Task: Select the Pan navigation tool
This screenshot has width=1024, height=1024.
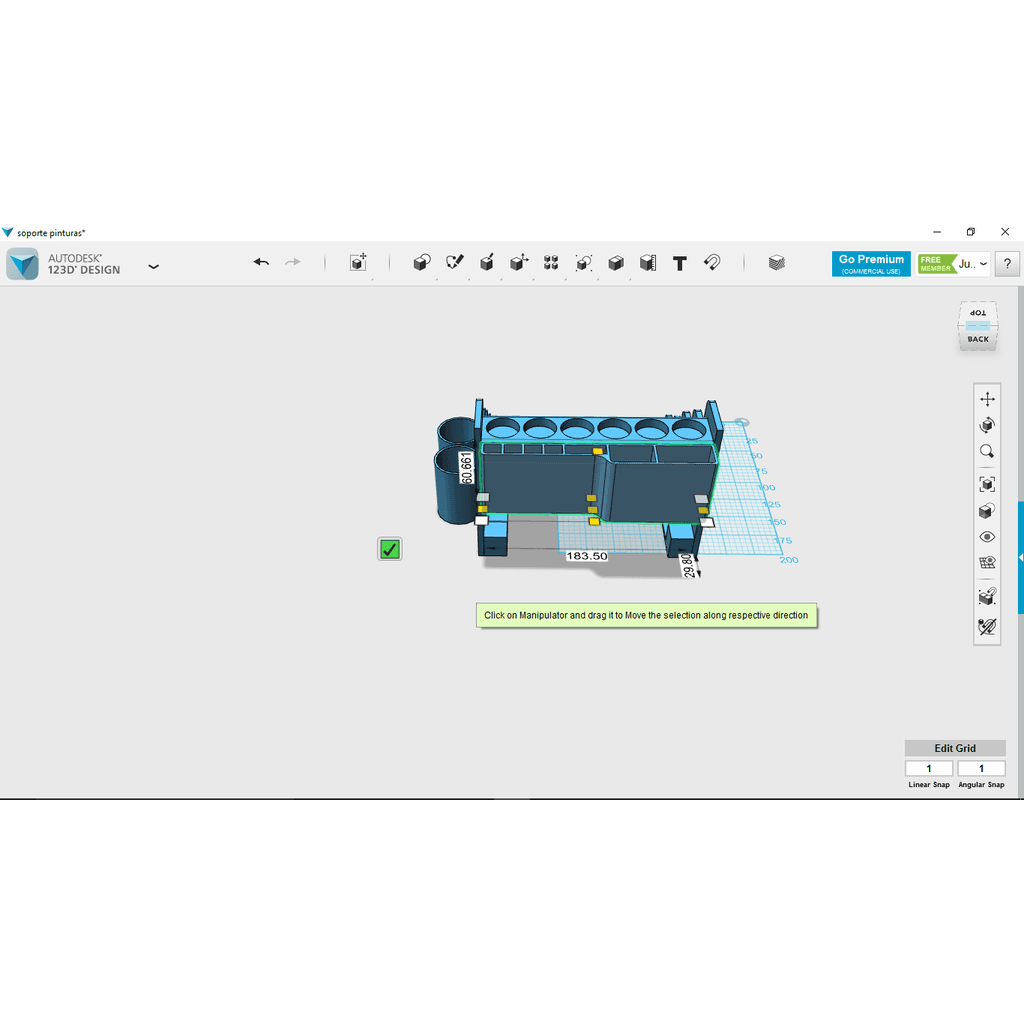Action: tap(987, 399)
